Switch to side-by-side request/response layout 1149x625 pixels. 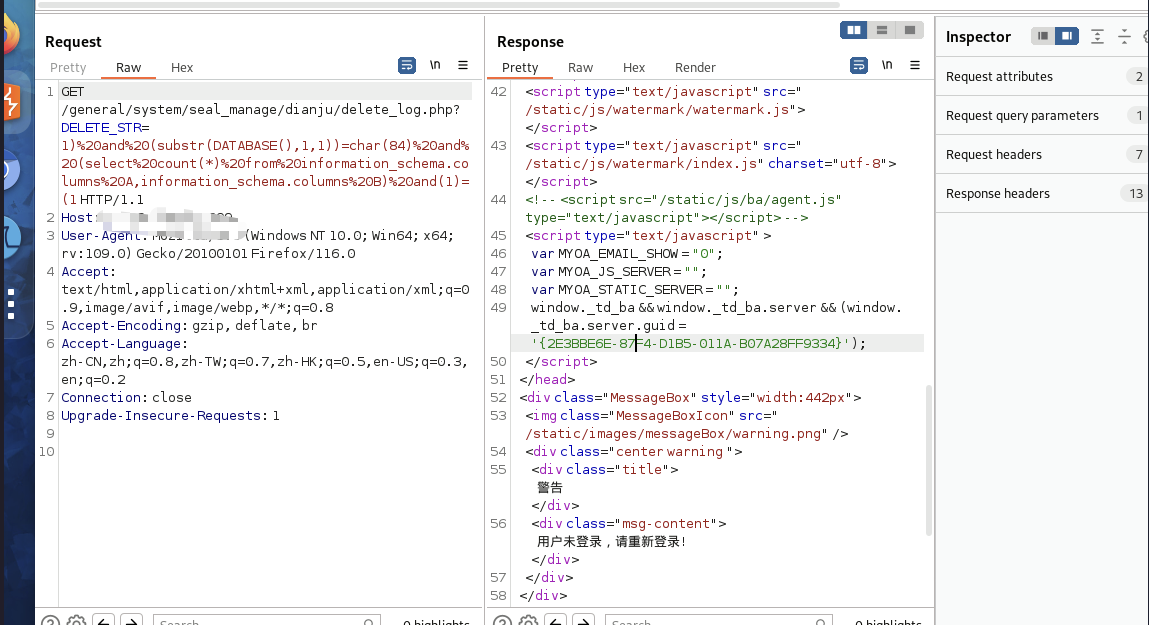coord(854,30)
